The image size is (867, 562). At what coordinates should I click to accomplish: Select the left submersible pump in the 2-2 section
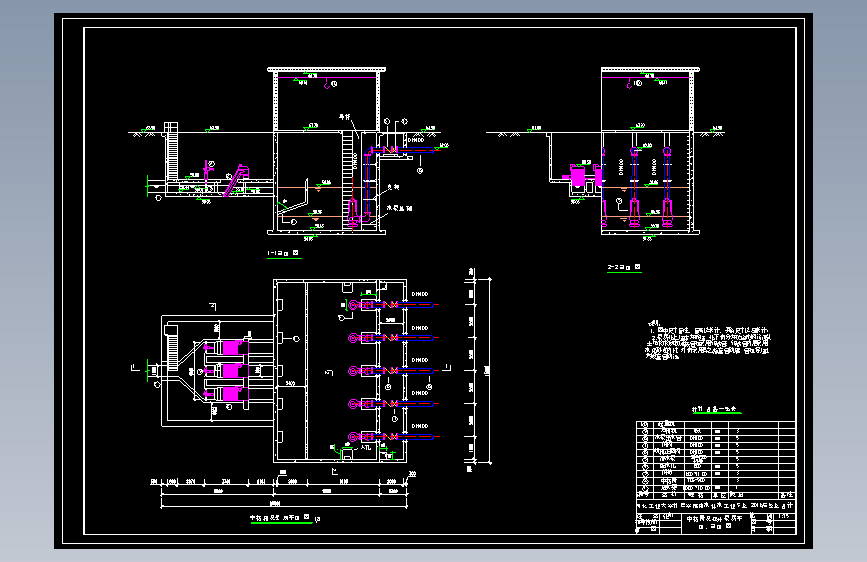point(635,213)
